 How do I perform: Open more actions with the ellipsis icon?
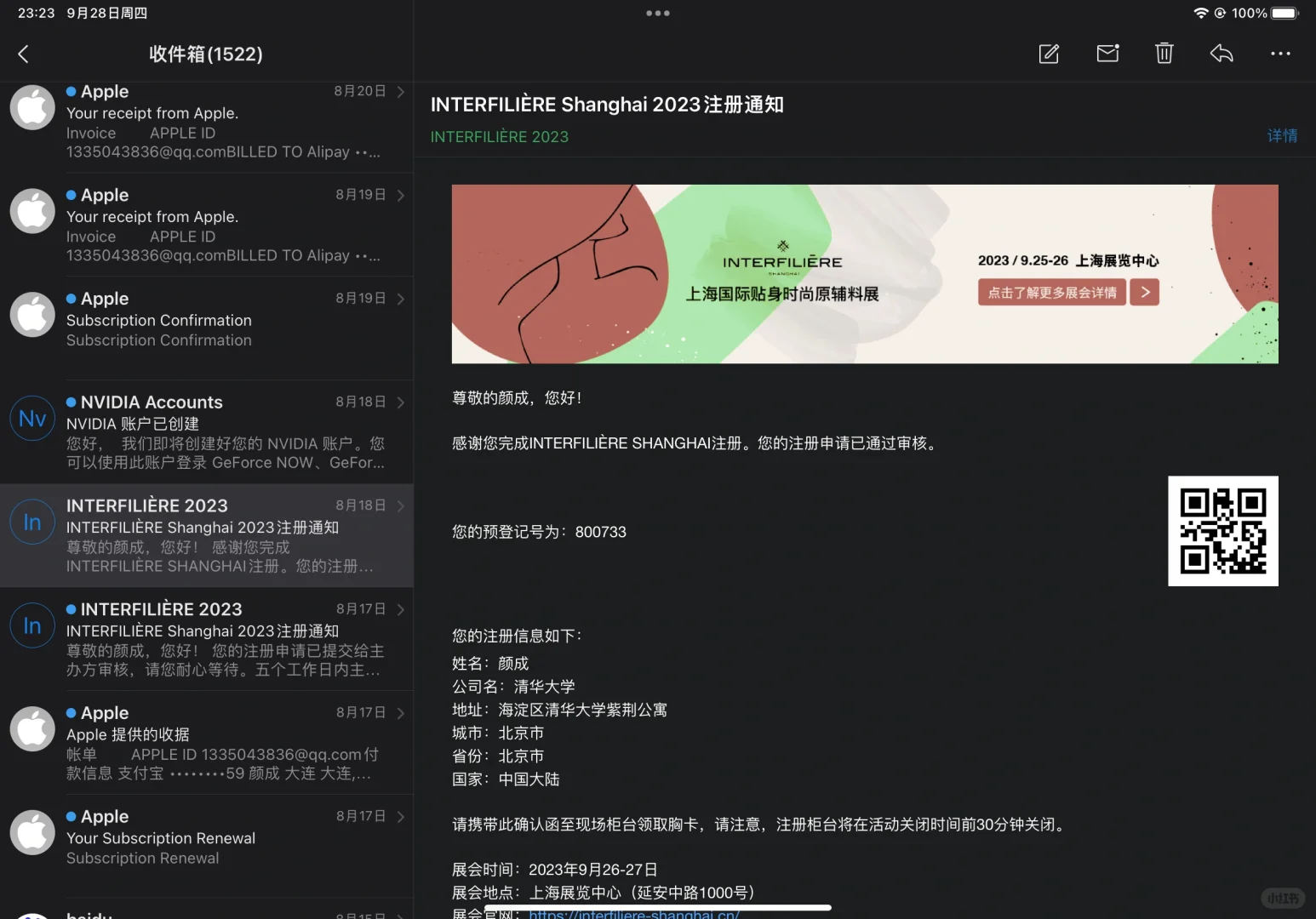[1280, 54]
